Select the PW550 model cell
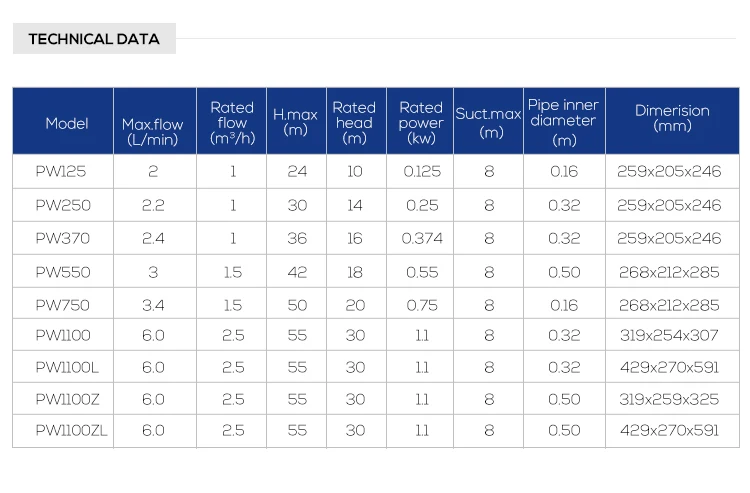 coord(61,272)
